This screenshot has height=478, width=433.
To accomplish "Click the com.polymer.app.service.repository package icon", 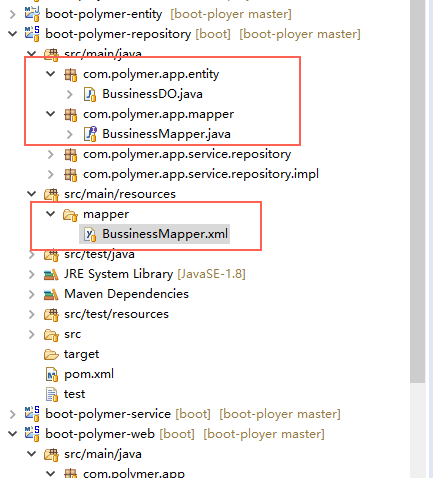I will pyautogui.click(x=71, y=154).
